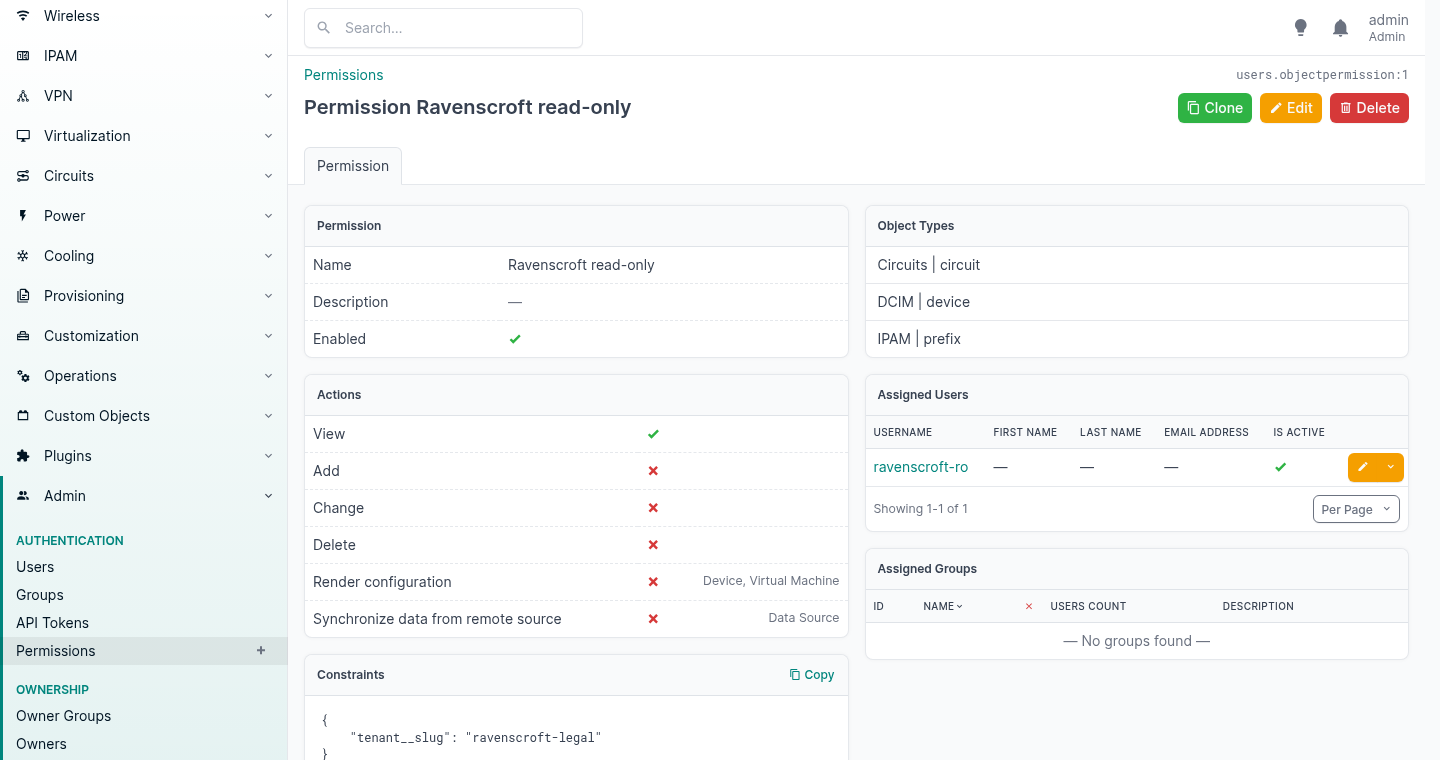Expand the Virtualization menu section
This screenshot has width=1440, height=760.
pos(144,136)
